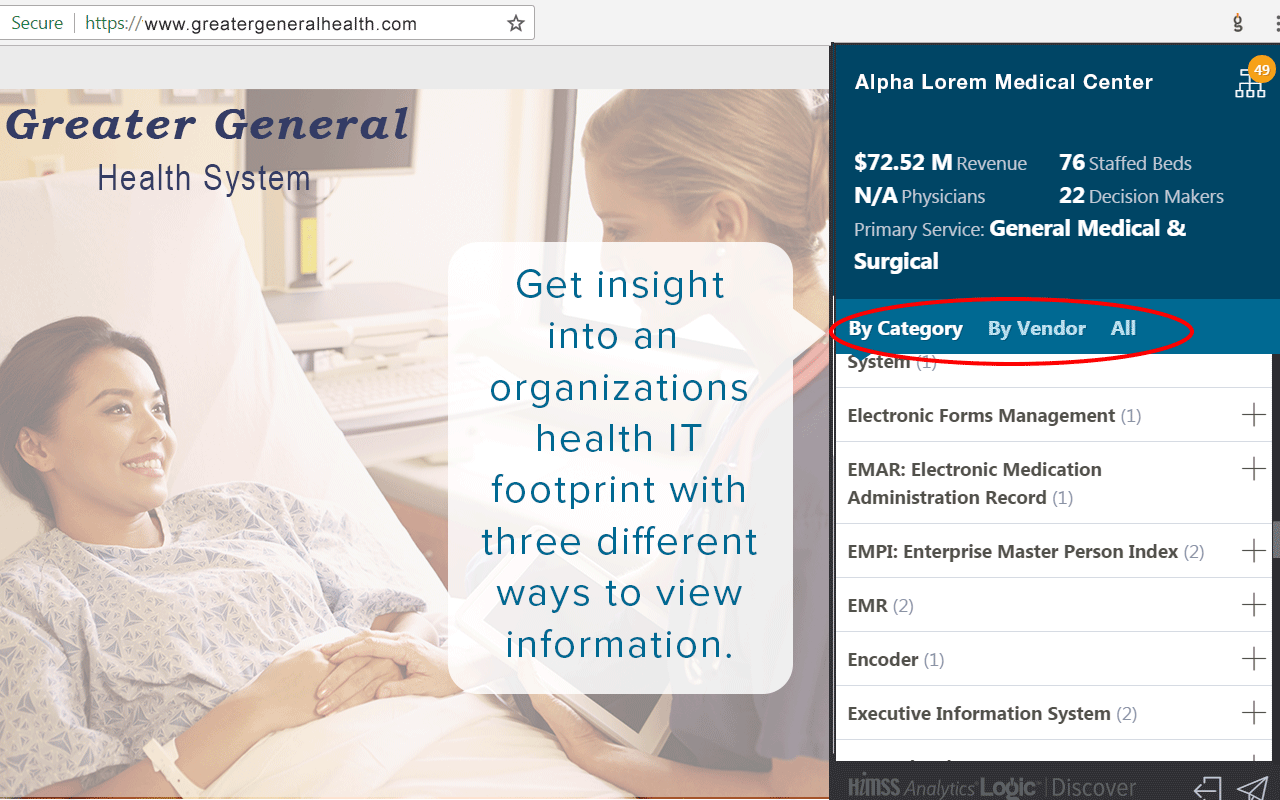
Task: Open the browser menu with three dots
Action: pos(1274,21)
